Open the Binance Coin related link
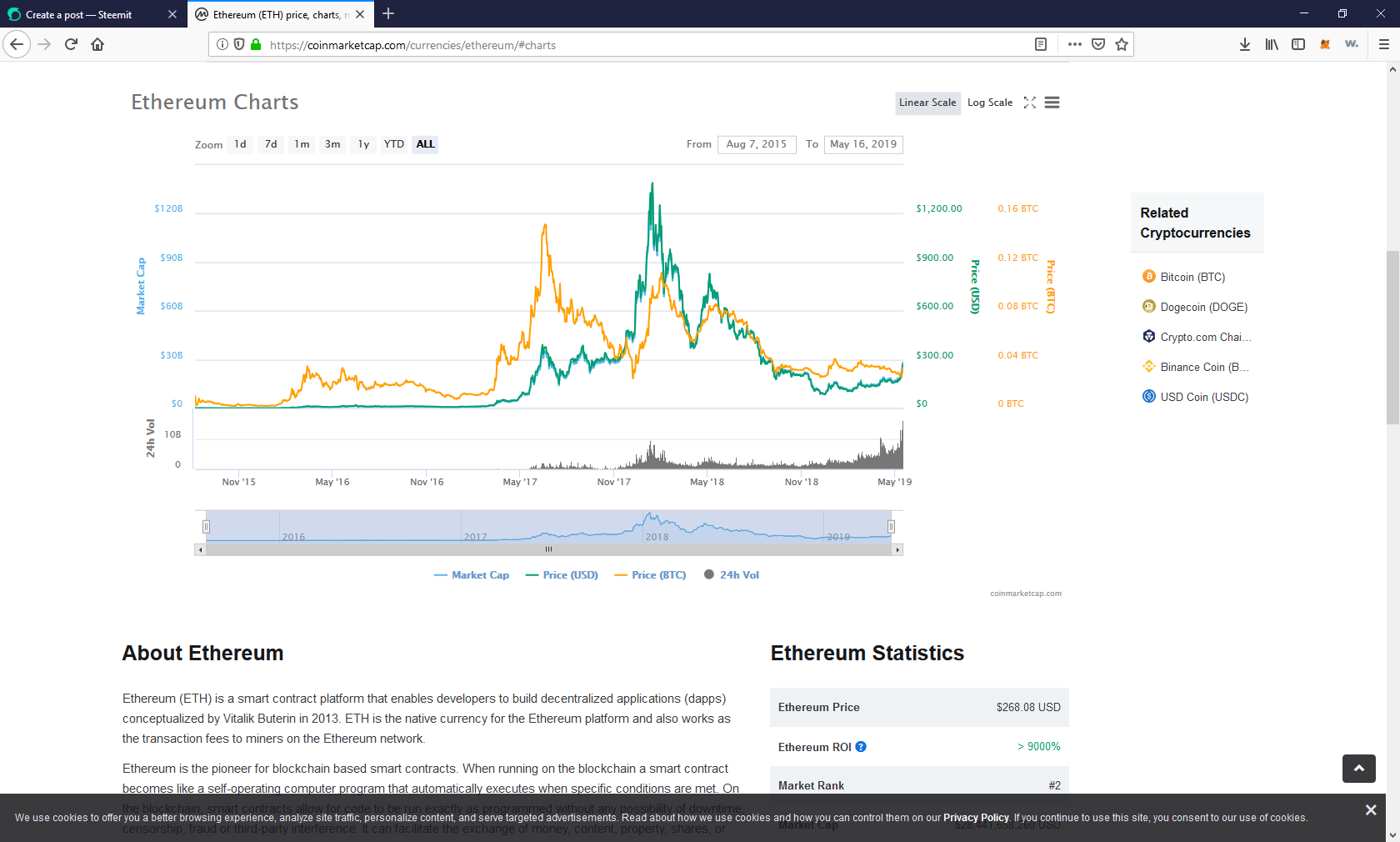Screen dimensions: 1400x842 [1205, 367]
